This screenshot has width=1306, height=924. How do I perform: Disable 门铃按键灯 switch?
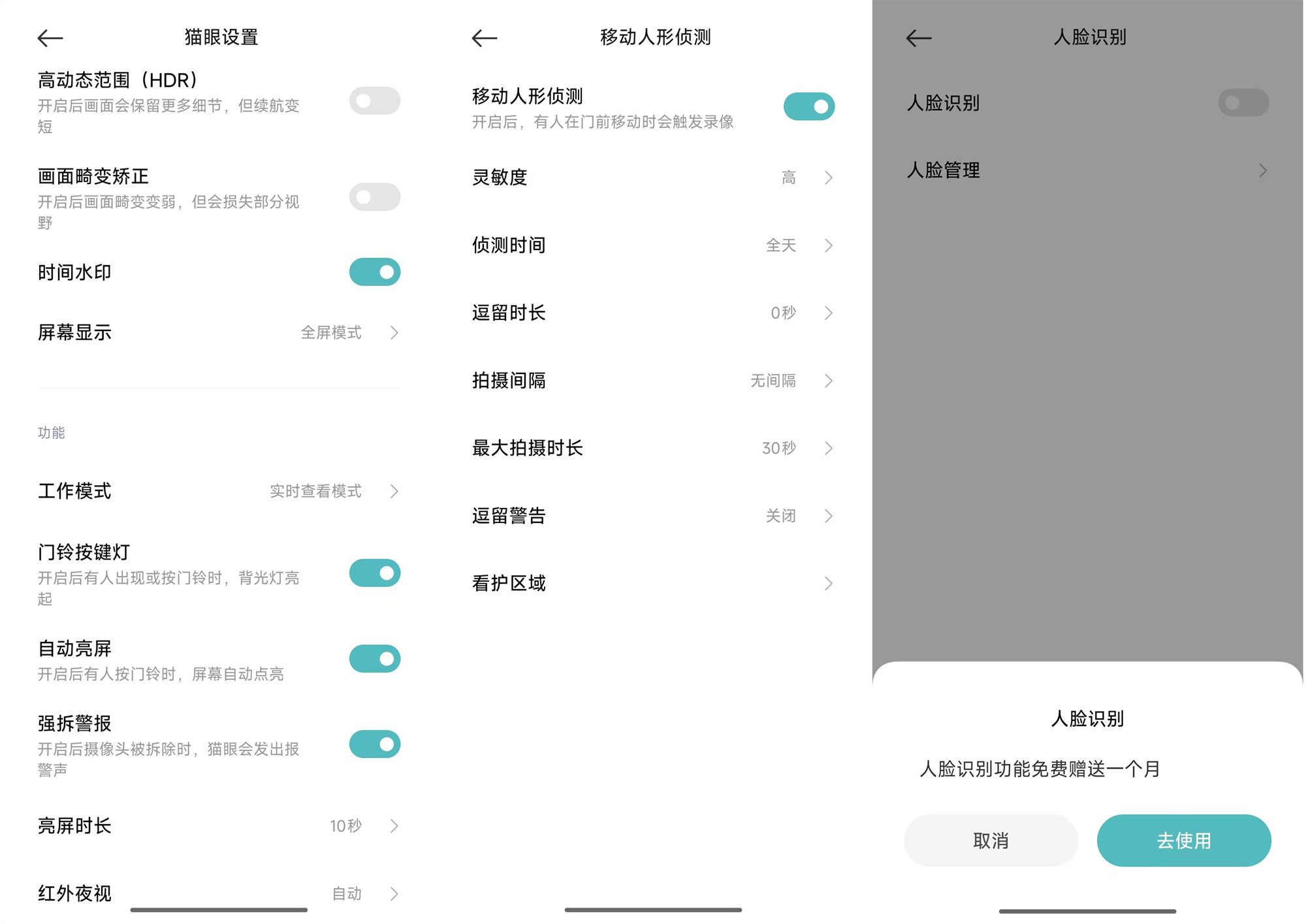[x=374, y=573]
